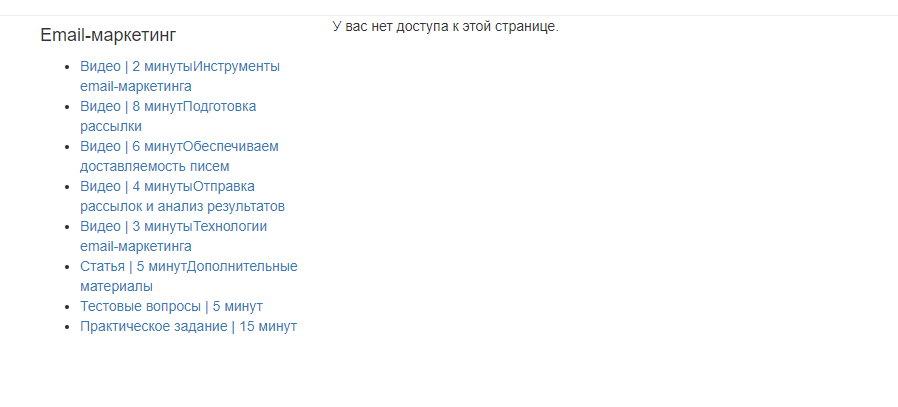The width and height of the screenshot is (898, 407).
Task: Select the 'Видео | 4 минуты' entry
Action: pyautogui.click(x=136, y=187)
